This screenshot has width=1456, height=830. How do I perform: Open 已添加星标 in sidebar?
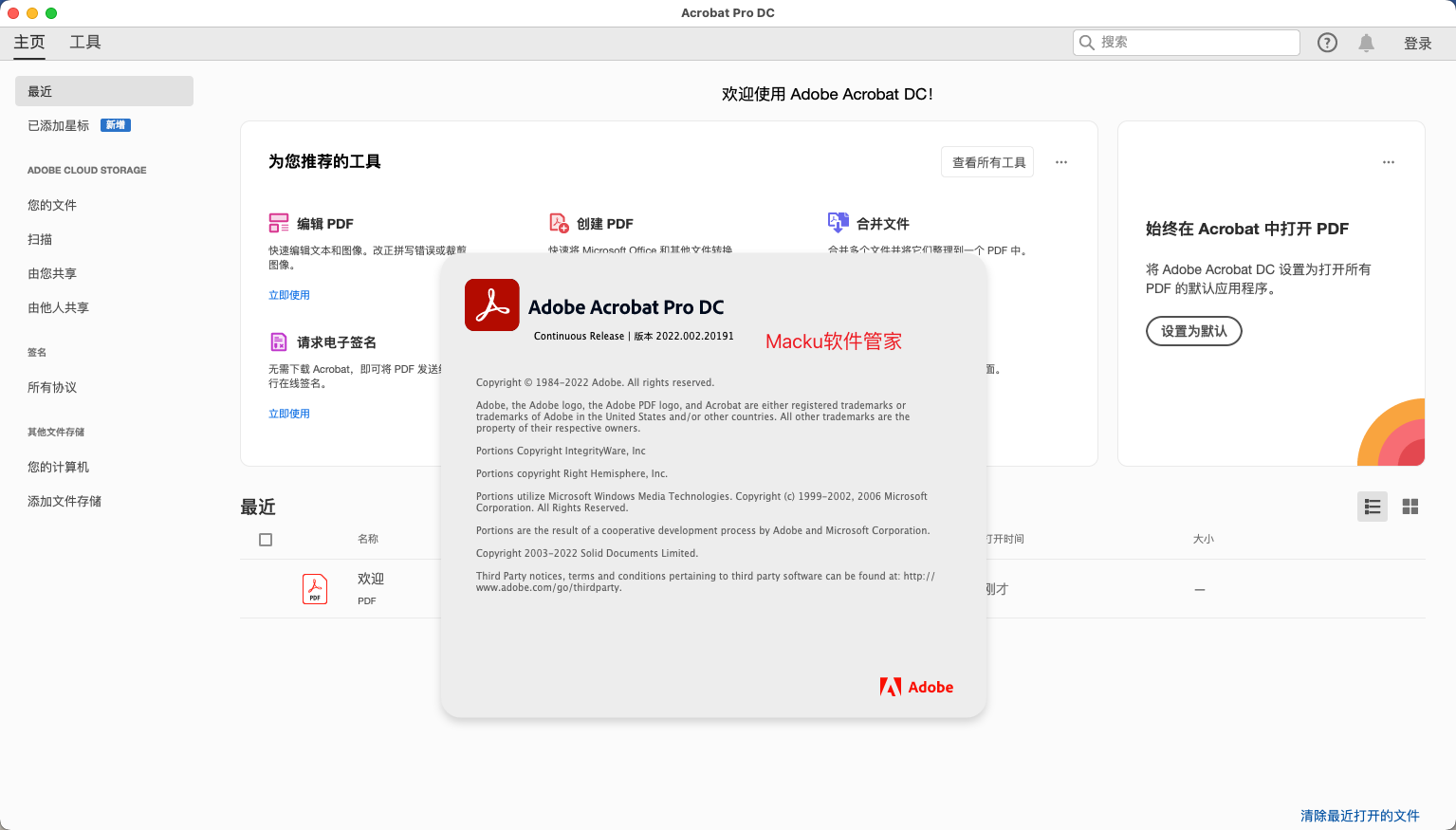[x=59, y=125]
